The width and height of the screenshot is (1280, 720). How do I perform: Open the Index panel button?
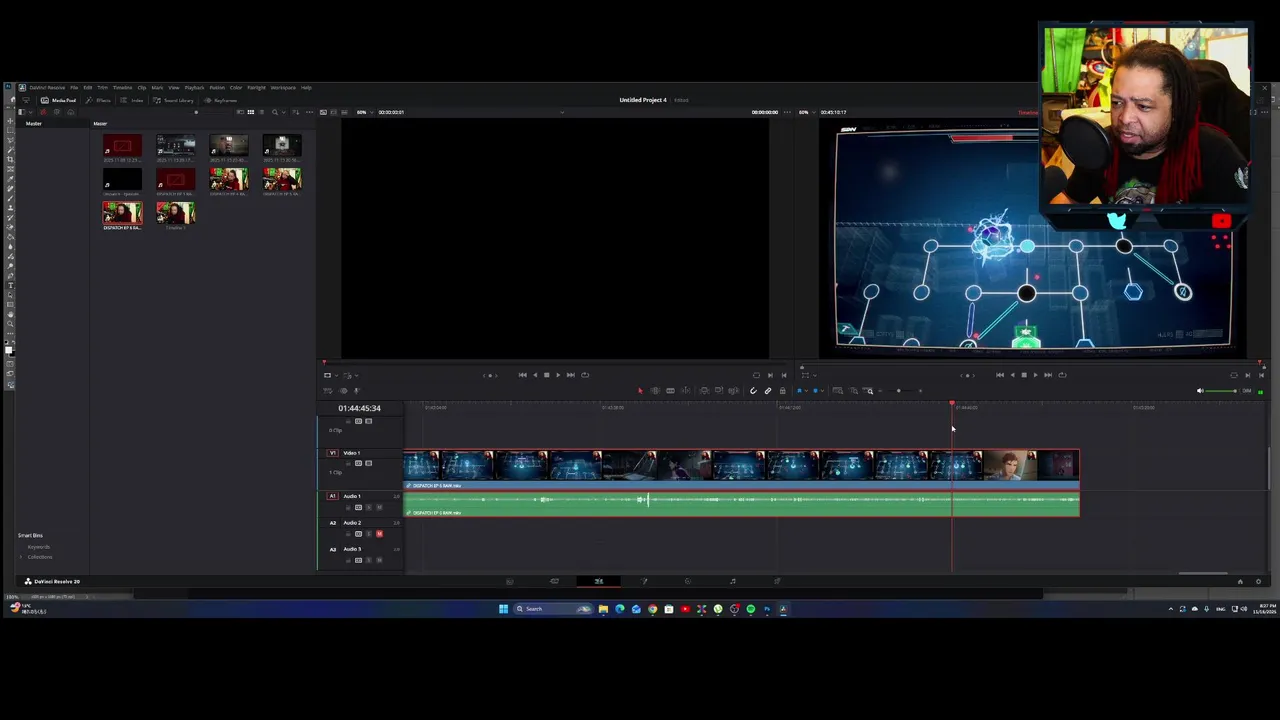131,100
